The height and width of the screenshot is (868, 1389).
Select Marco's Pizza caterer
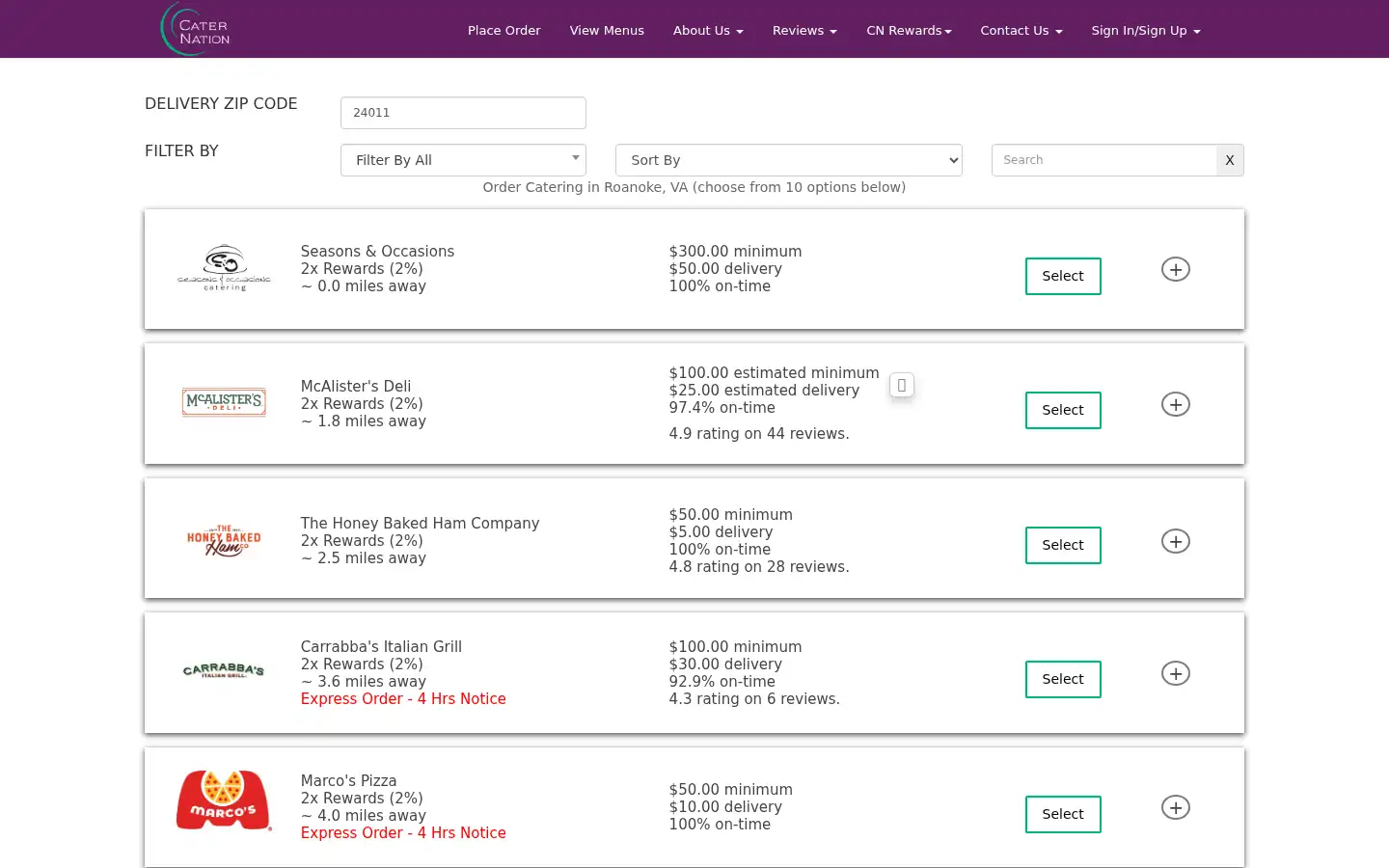pyautogui.click(x=1063, y=814)
